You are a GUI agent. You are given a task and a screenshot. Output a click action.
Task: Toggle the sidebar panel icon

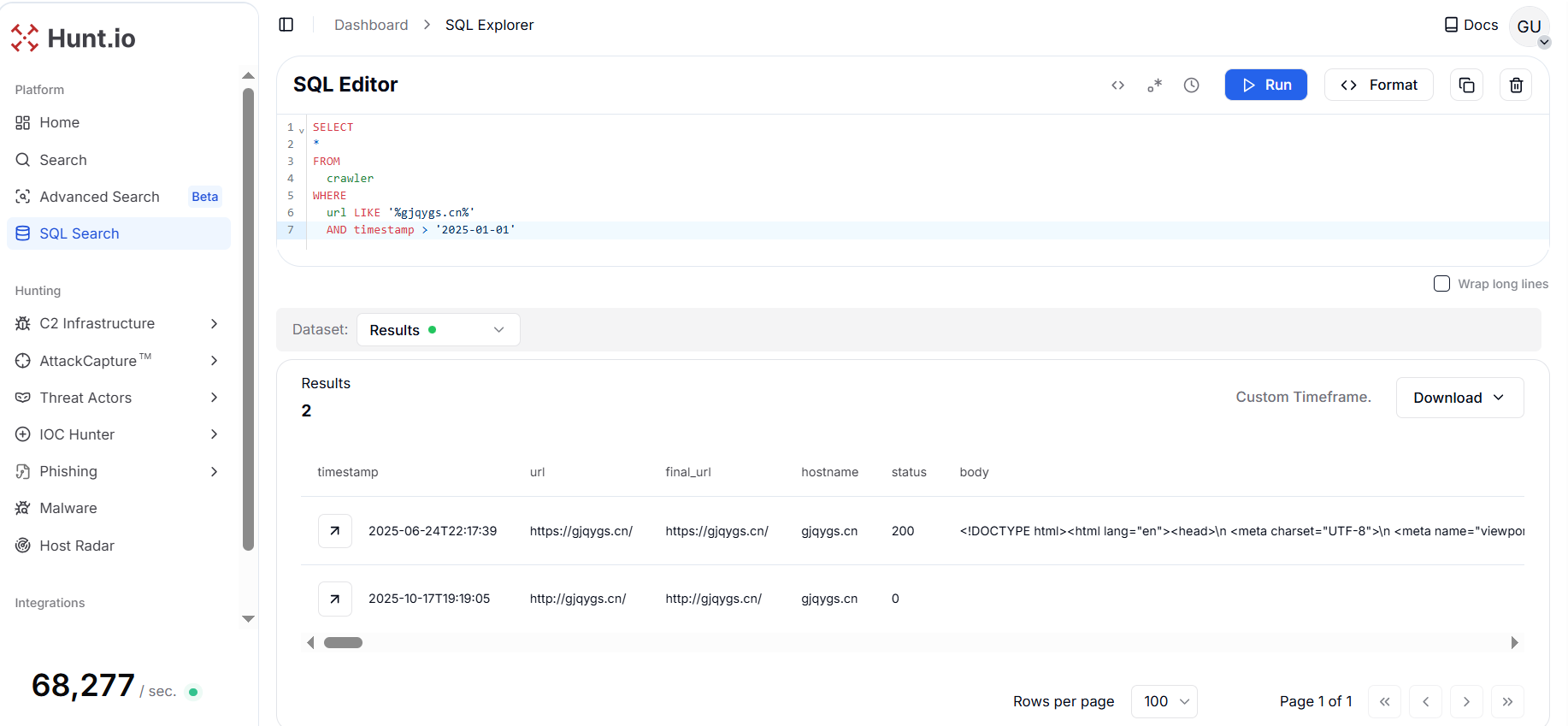click(286, 25)
